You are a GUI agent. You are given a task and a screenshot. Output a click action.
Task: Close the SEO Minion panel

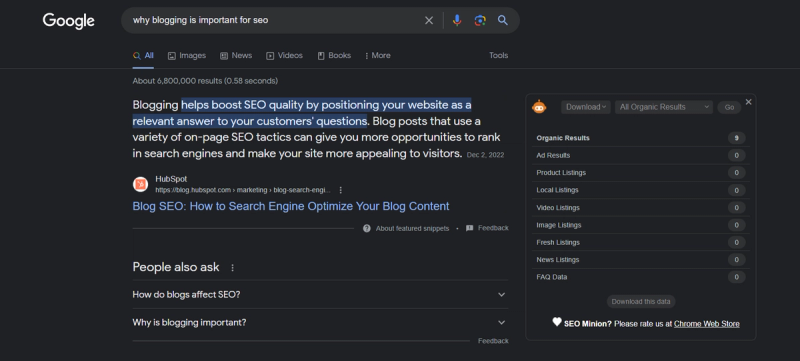tap(748, 102)
